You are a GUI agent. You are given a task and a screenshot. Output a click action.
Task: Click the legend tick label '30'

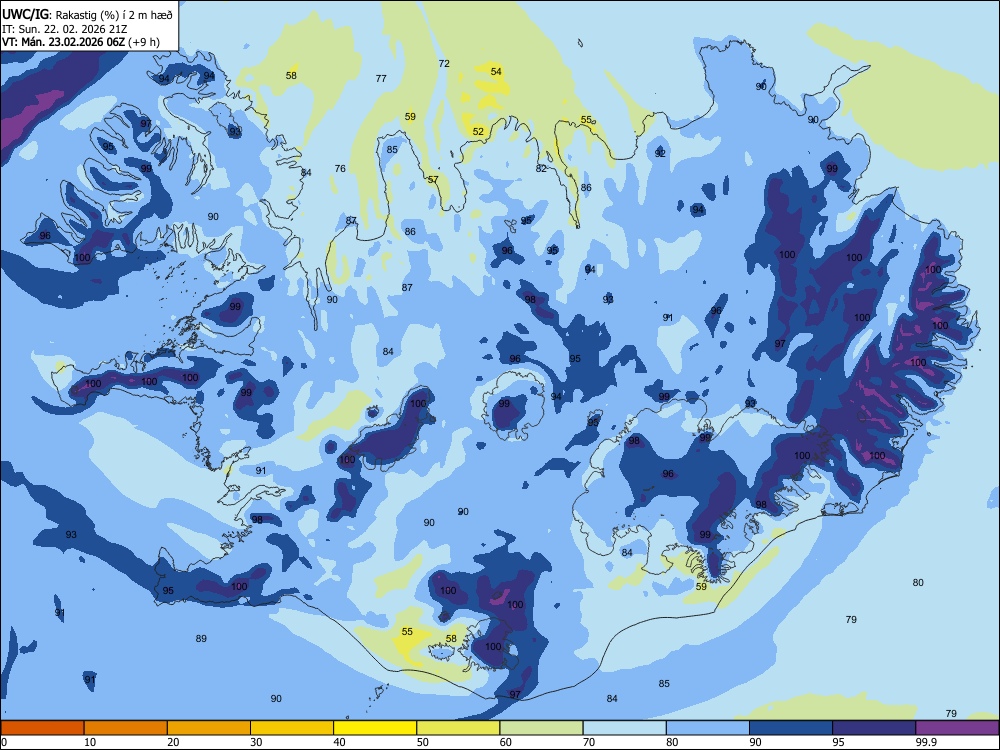coord(256,742)
